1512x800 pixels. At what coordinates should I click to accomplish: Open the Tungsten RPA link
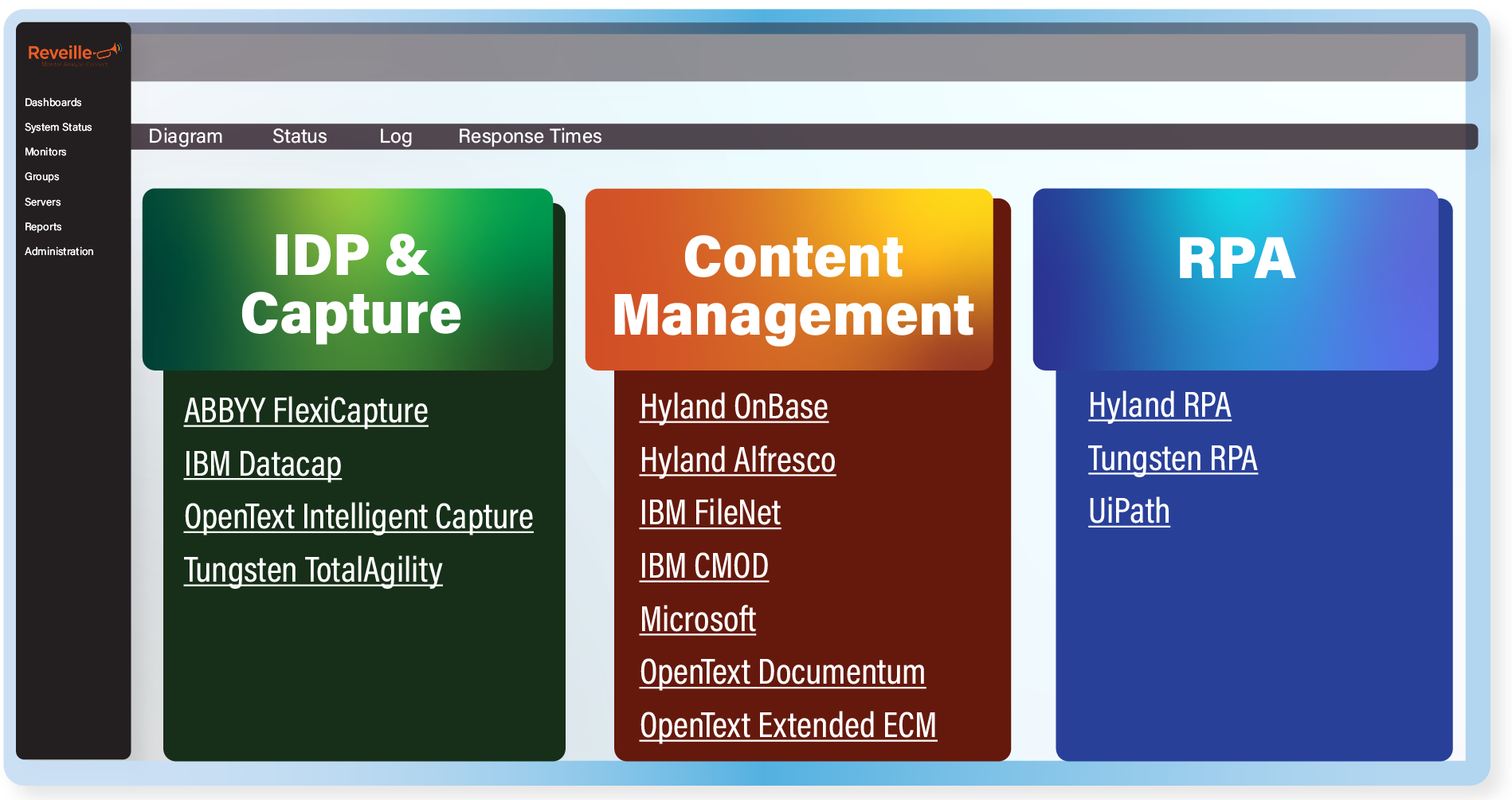[x=1173, y=459]
